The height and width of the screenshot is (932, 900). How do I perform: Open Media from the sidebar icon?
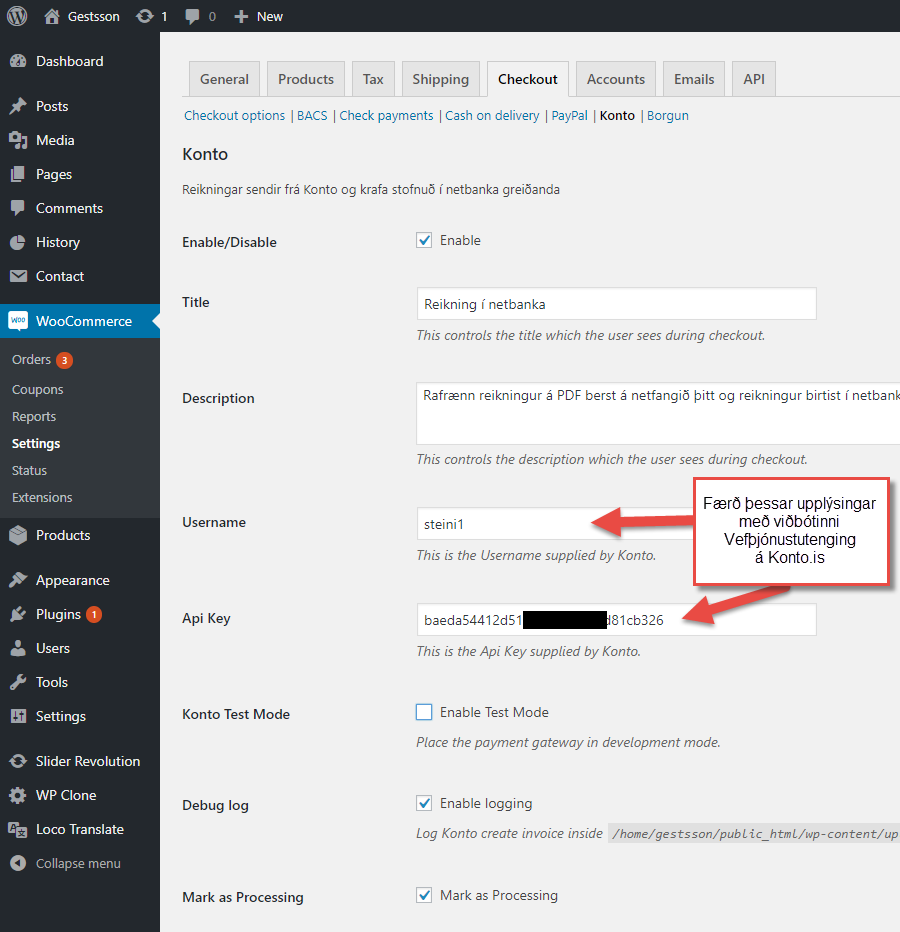pyautogui.click(x=20, y=140)
